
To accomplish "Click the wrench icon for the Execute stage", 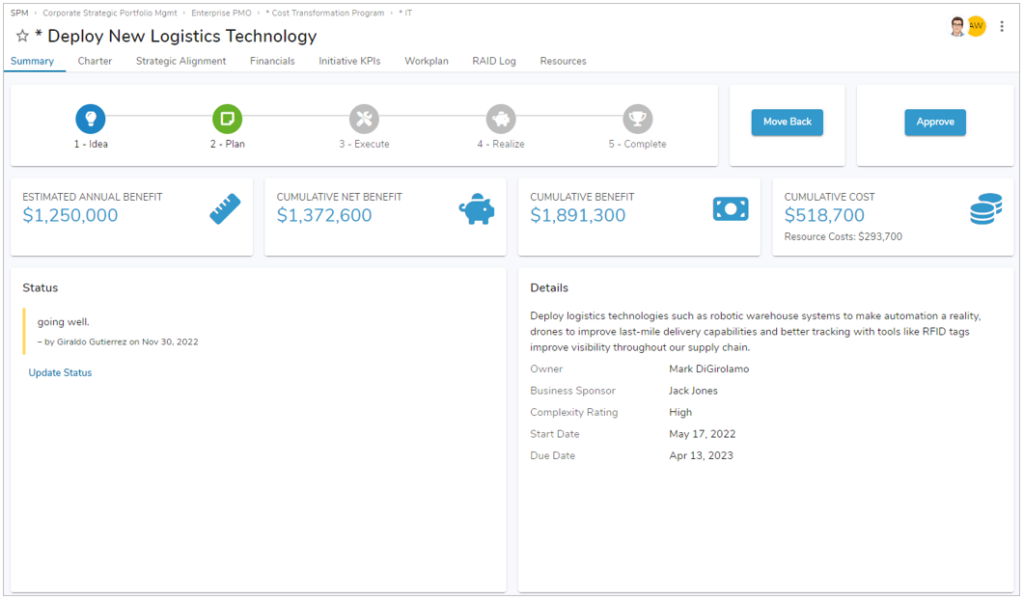I will pyautogui.click(x=363, y=118).
